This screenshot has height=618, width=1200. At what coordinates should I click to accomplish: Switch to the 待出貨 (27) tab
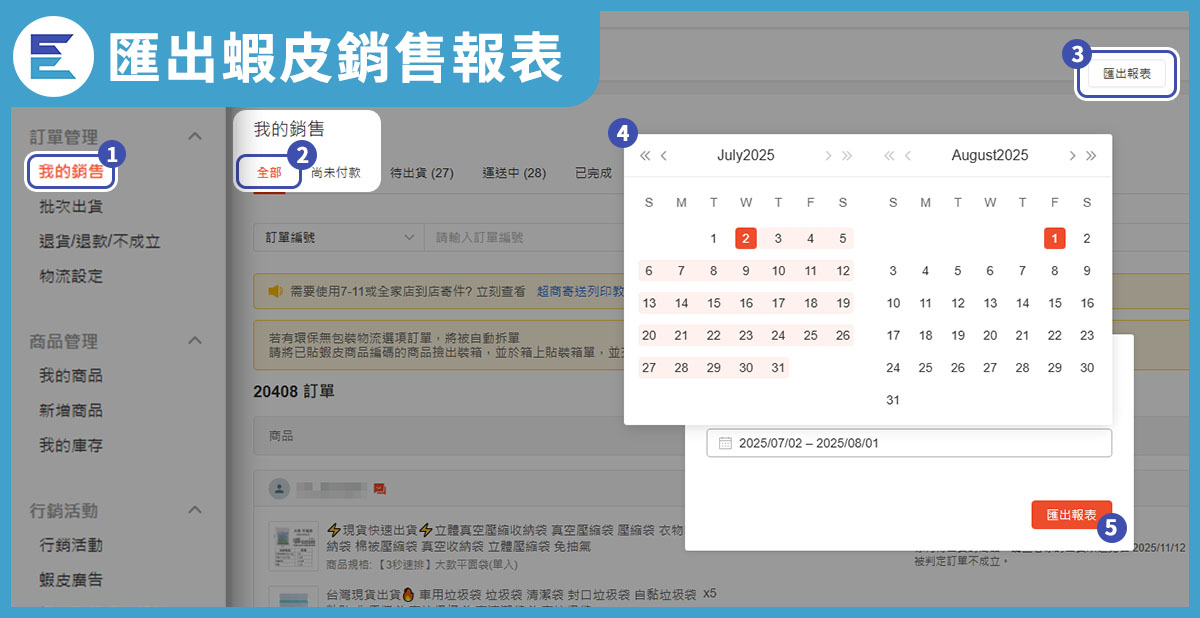421,173
